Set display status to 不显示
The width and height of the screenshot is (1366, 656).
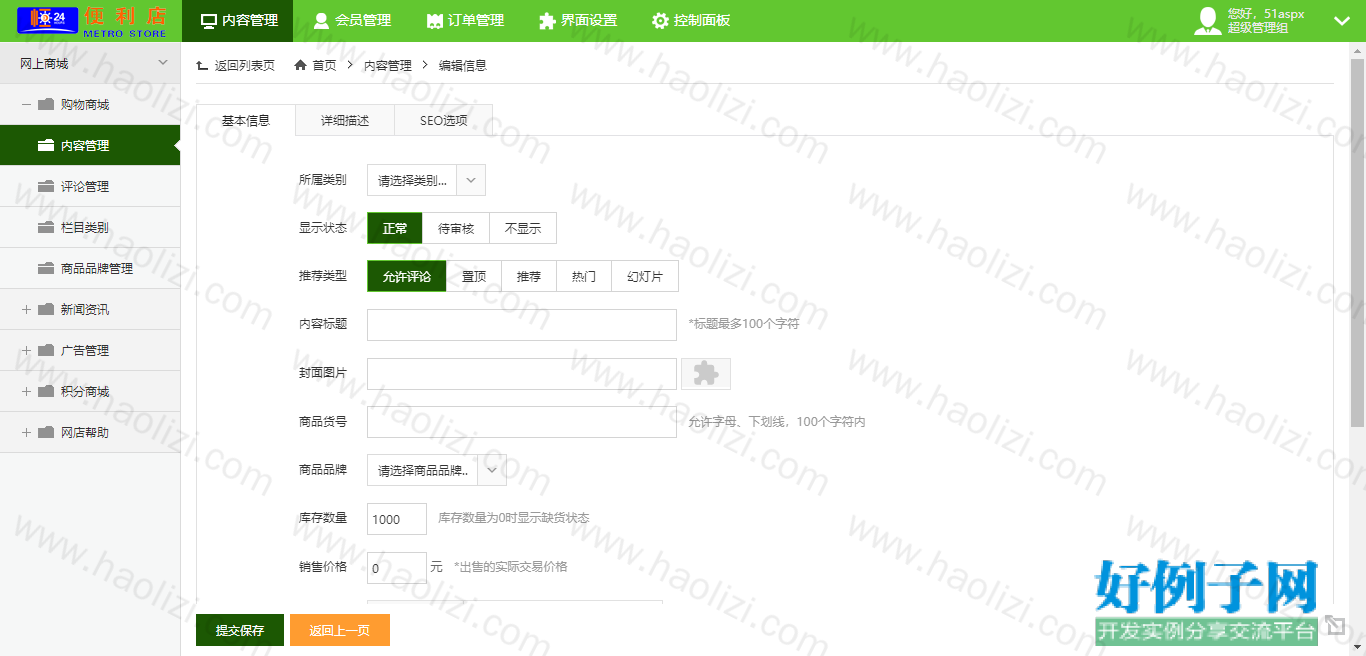(523, 228)
